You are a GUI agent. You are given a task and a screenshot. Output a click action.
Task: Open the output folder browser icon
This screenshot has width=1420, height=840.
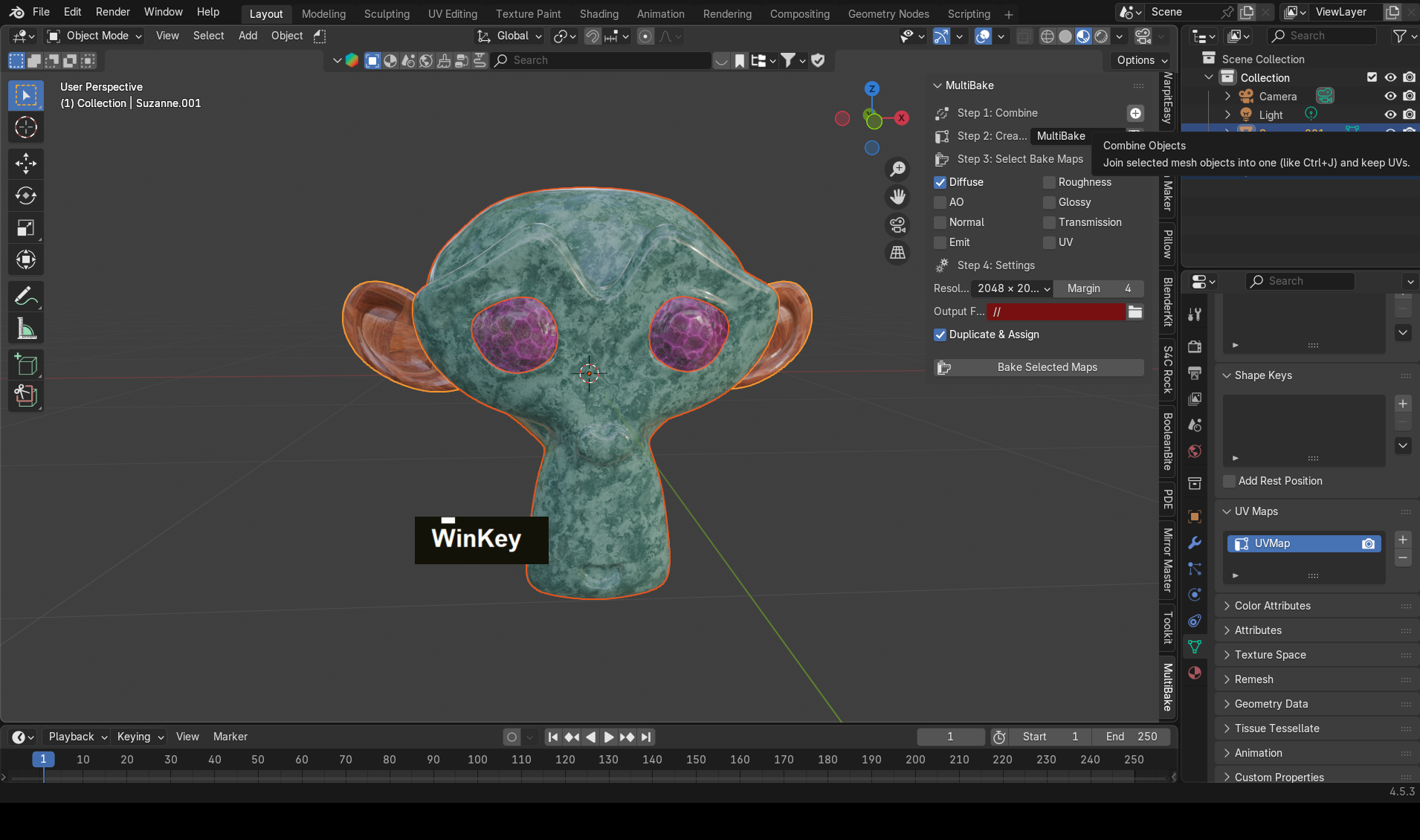1135,312
